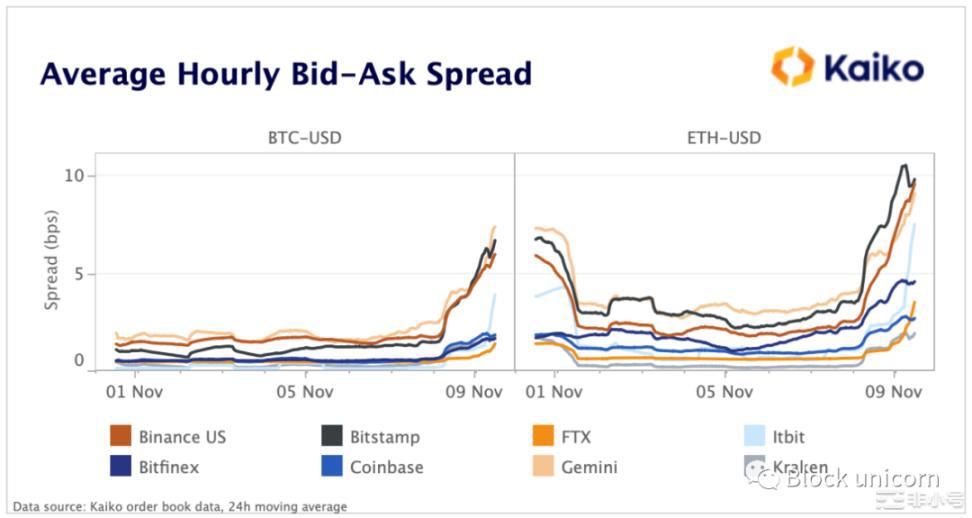The width and height of the screenshot is (972, 518).
Task: Click the Bitfinex legend color swatch
Action: (x=121, y=466)
